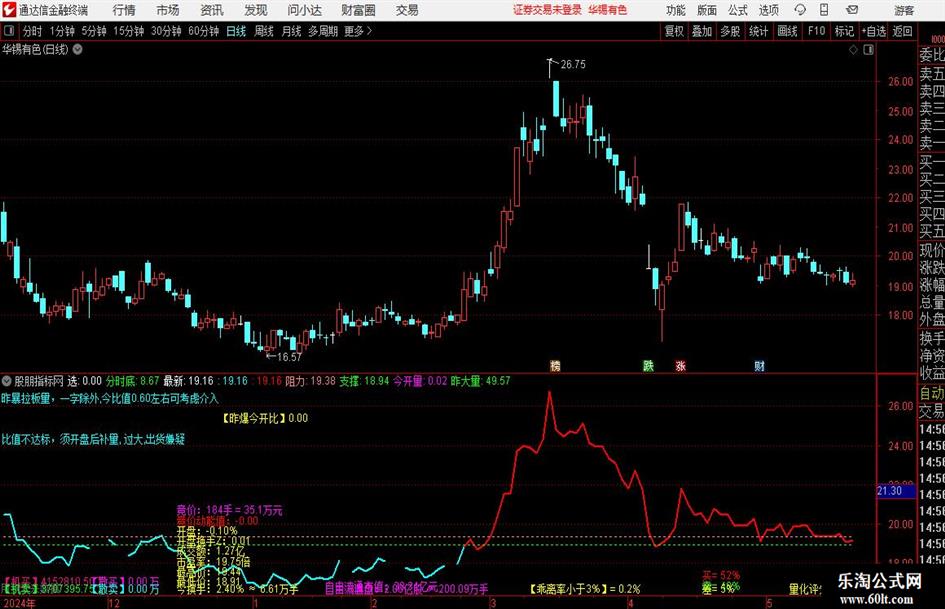Open the F10 company info button
Image resolution: width=945 pixels, height=609 pixels.
pos(816,31)
